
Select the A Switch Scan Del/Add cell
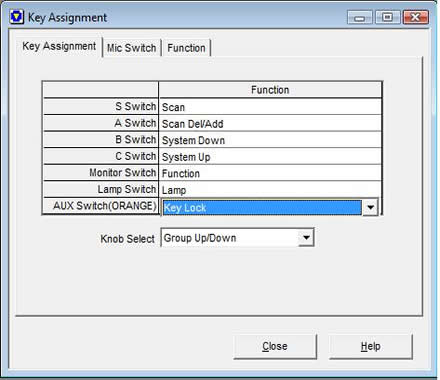pyautogui.click(x=270, y=123)
